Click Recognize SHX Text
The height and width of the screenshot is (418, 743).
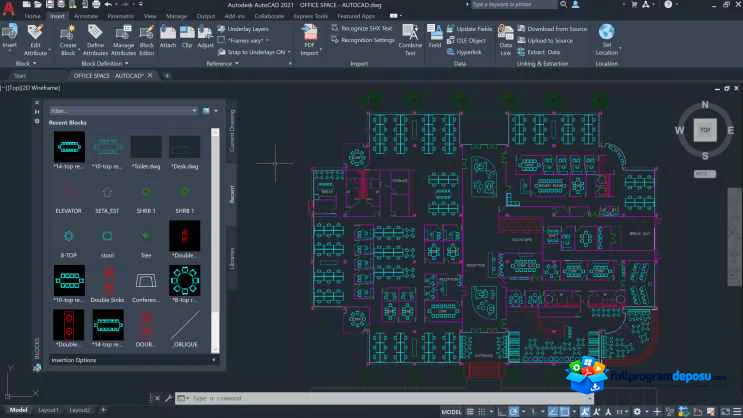tap(362, 28)
